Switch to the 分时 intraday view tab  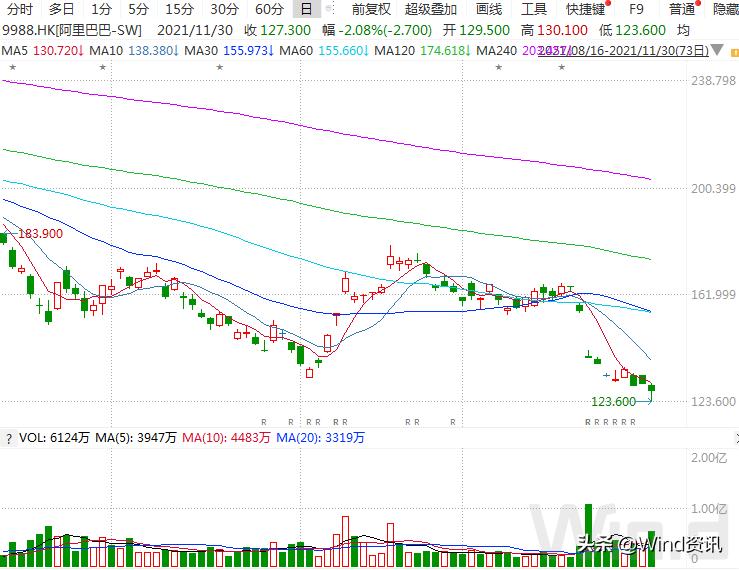pyautogui.click(x=20, y=9)
